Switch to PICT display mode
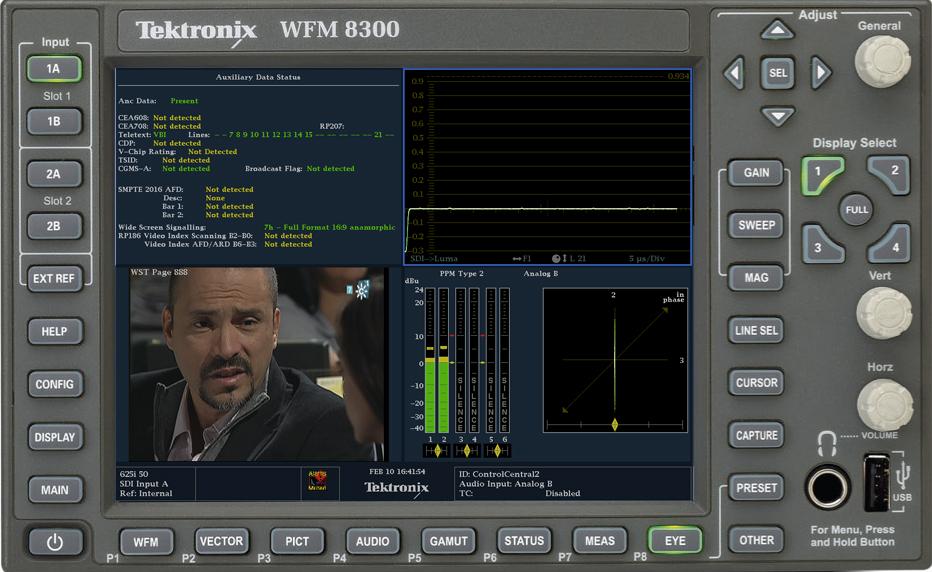 point(297,541)
